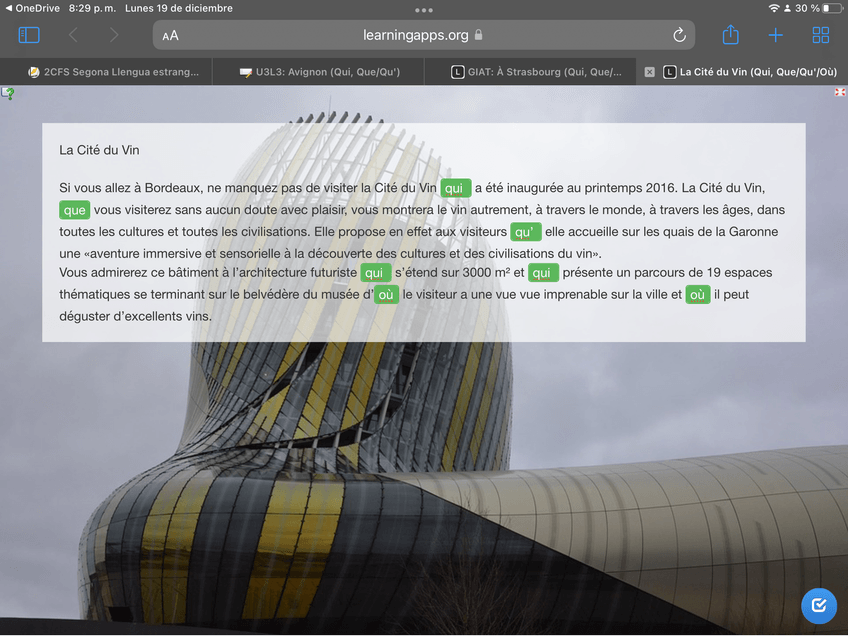848x636 pixels.
Task: Switch to GIAT: À Strasbourg tab
Action: click(531, 72)
